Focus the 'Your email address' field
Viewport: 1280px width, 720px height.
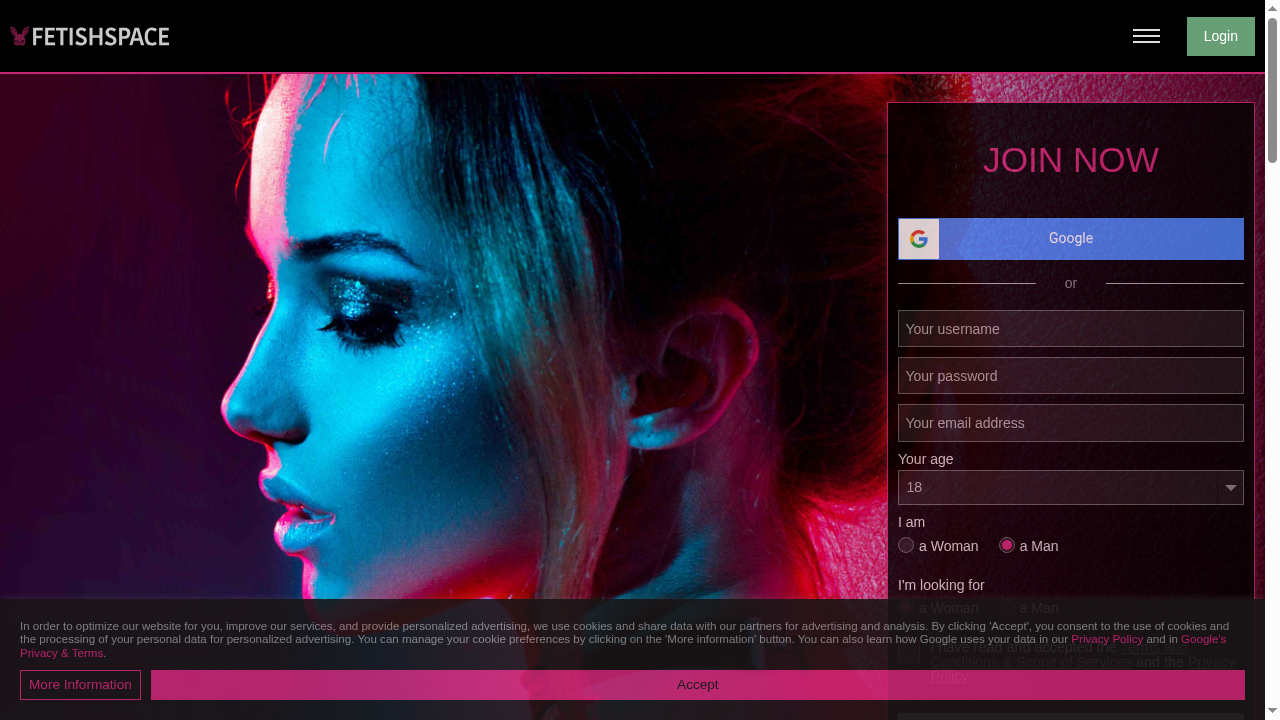pos(1070,423)
